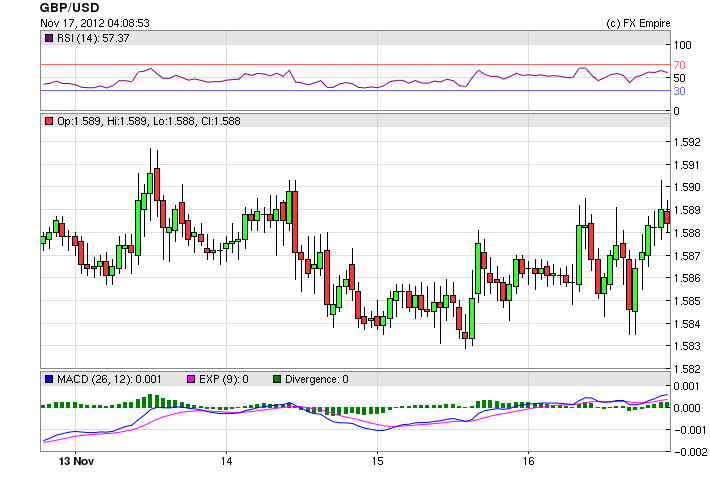Click the 1.583 price axis label
The image size is (710, 487).
tap(687, 346)
